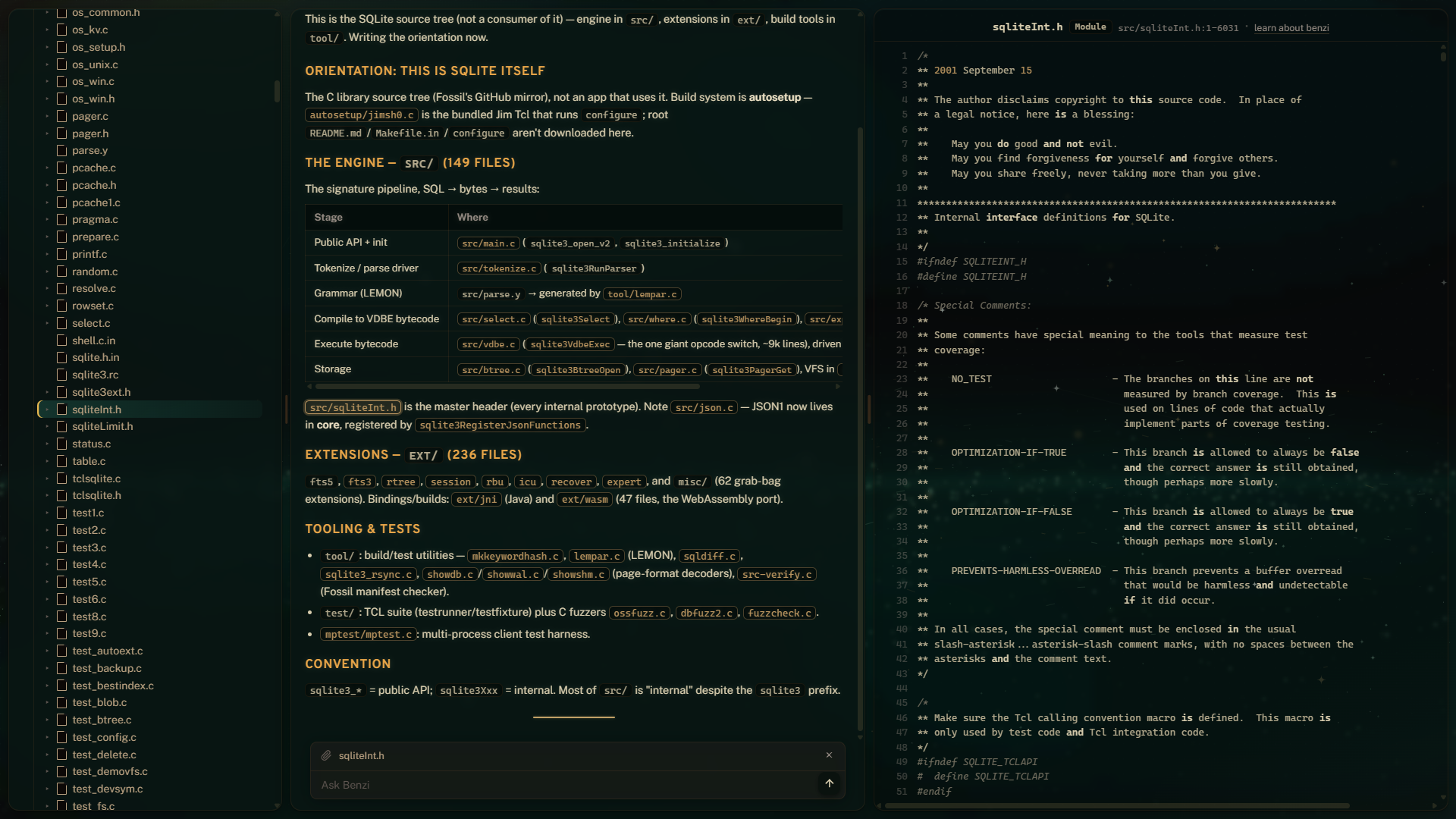Image resolution: width=1456 pixels, height=819 pixels.
Task: Click the file icon next to os_unix.c
Action: point(62,64)
